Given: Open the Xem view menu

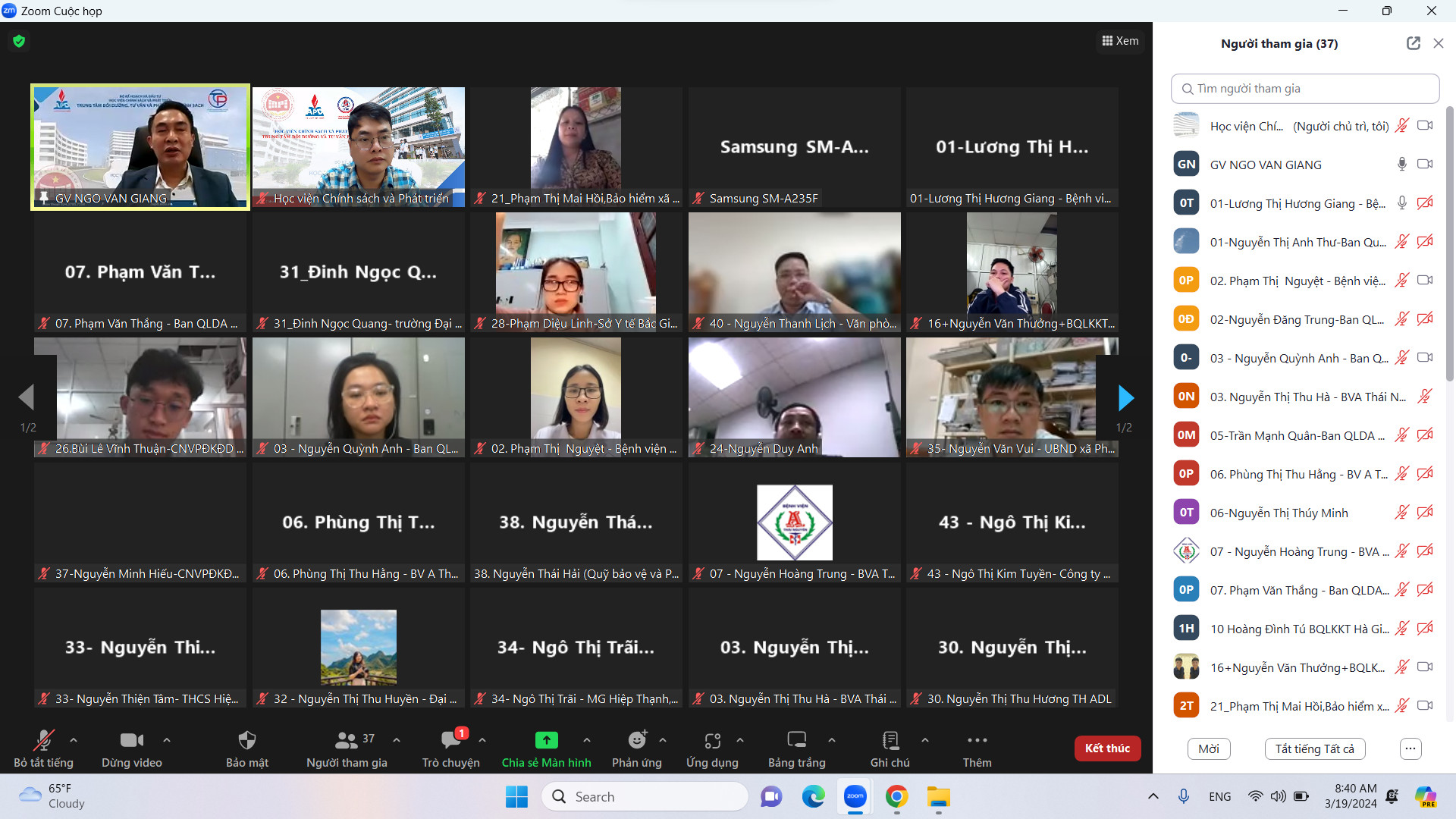Looking at the screenshot, I should point(1120,41).
